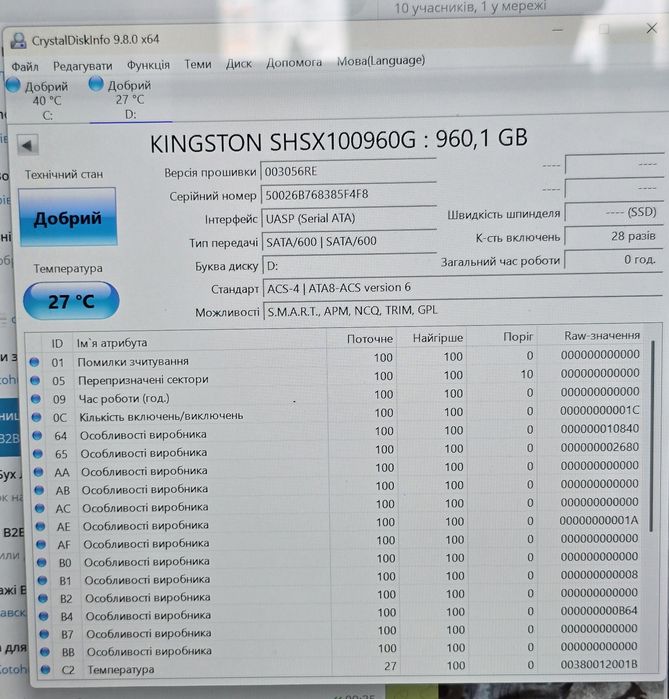
Task: Click the 27 °C temperature button
Action: point(71,301)
